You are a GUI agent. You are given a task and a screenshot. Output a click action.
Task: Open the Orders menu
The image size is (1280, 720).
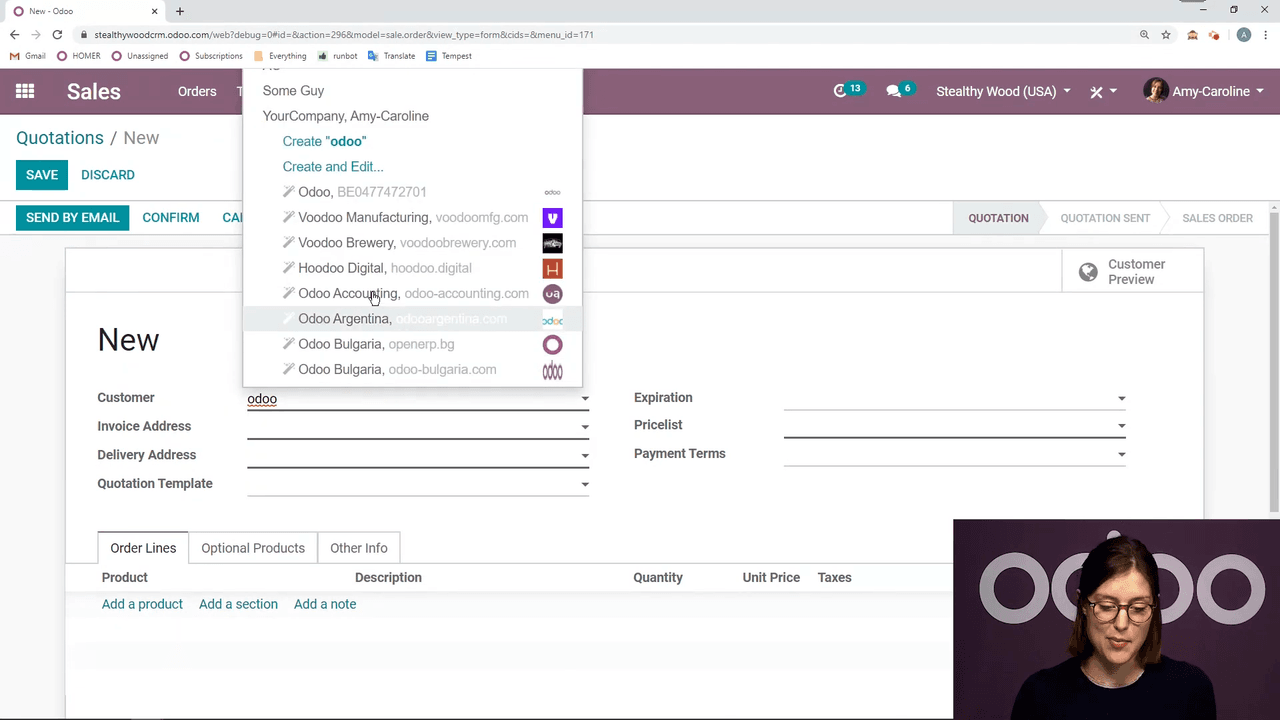(197, 91)
